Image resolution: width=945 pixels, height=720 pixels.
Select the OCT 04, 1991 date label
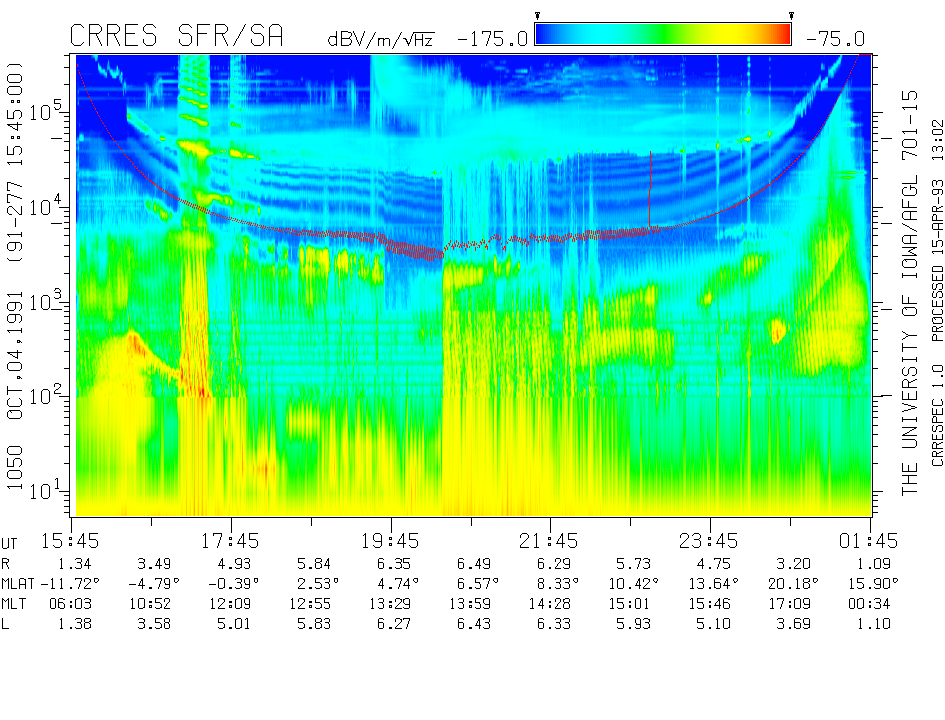pyautogui.click(x=17, y=378)
